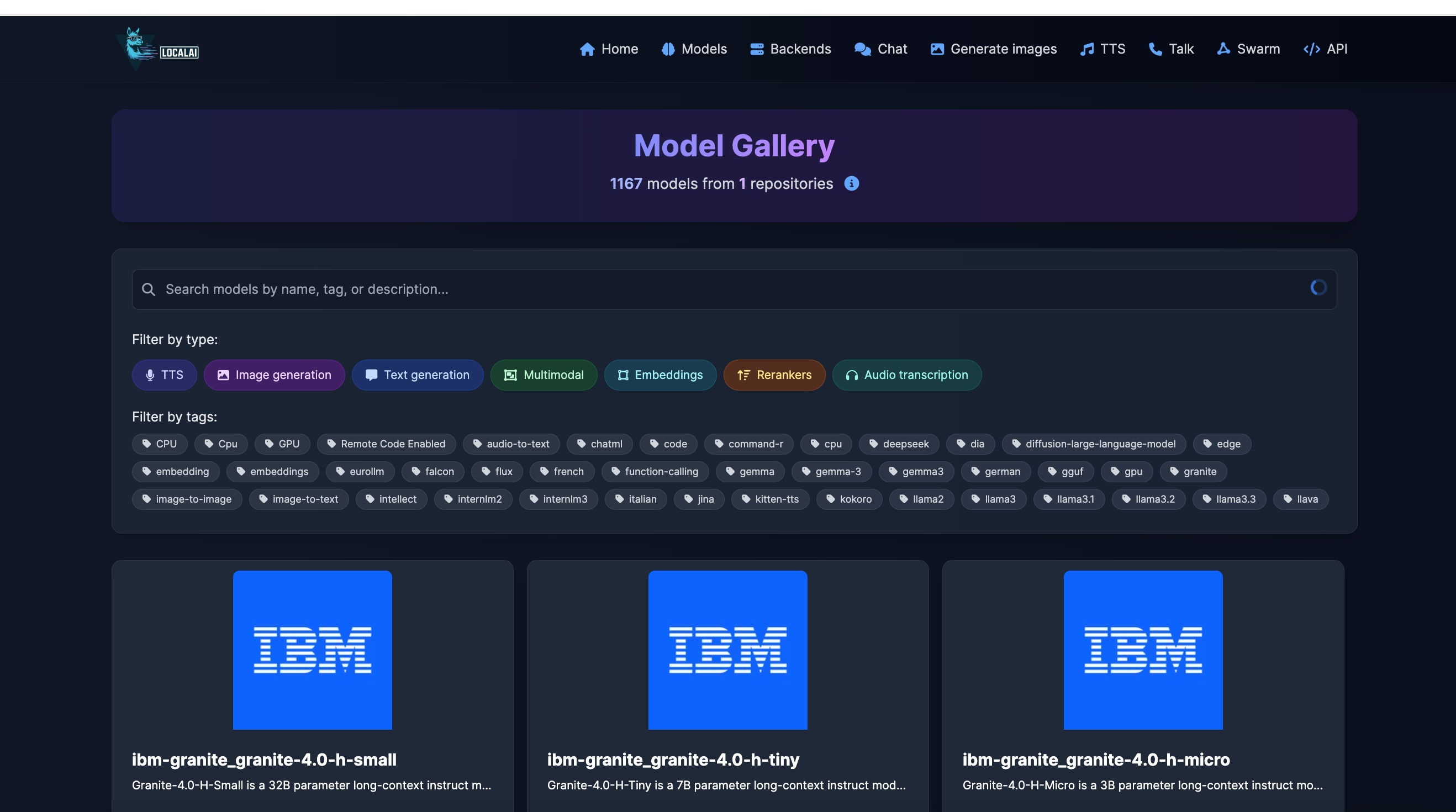
Task: Filter by Text generation type
Action: click(x=418, y=375)
